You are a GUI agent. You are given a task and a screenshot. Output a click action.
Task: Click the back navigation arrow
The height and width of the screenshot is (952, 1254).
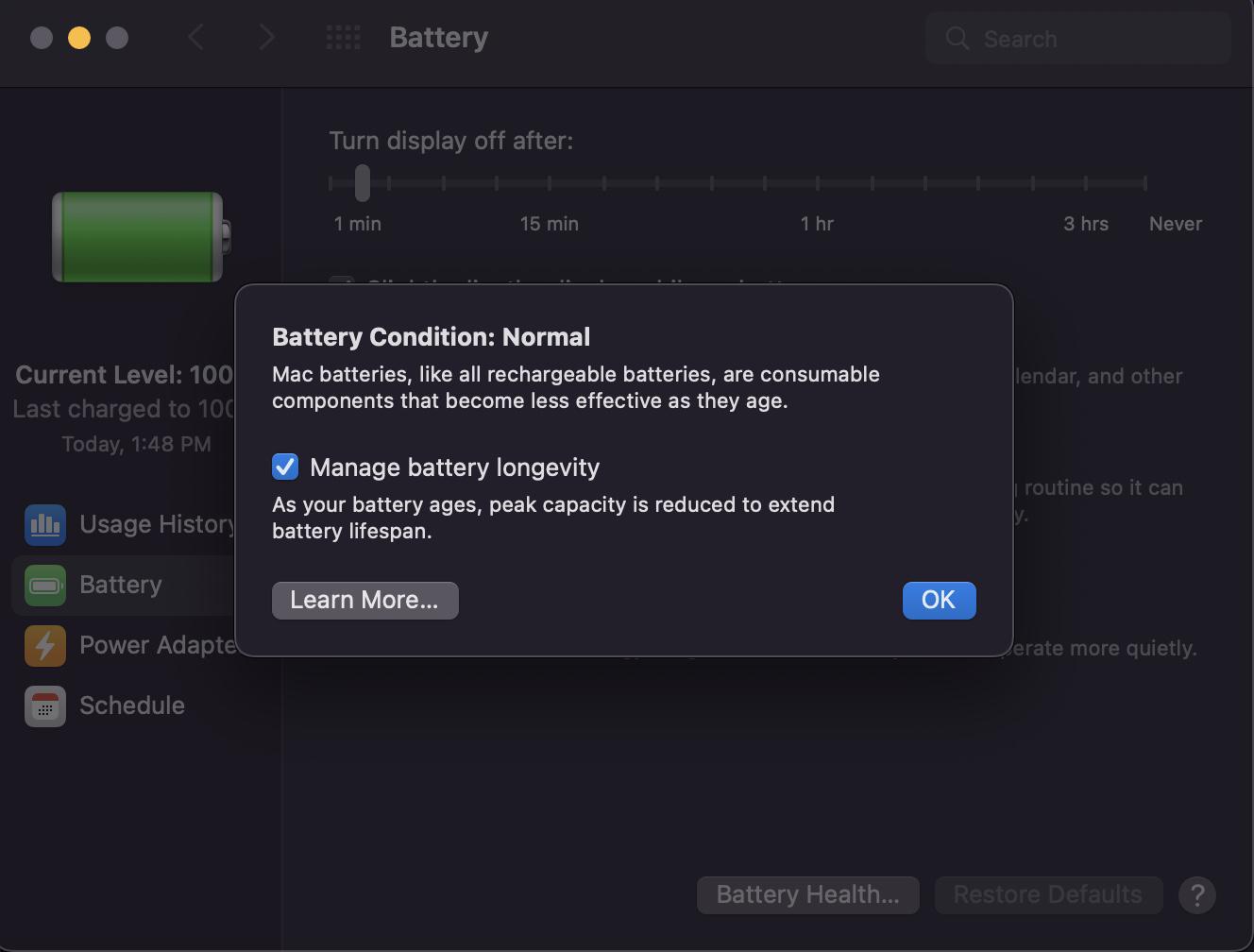coord(196,38)
